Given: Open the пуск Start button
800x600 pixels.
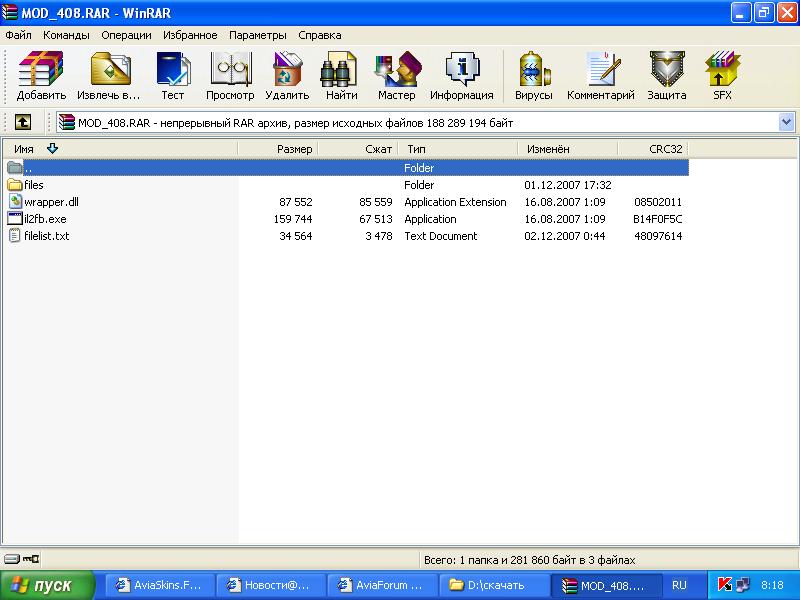Looking at the screenshot, I should (47, 585).
